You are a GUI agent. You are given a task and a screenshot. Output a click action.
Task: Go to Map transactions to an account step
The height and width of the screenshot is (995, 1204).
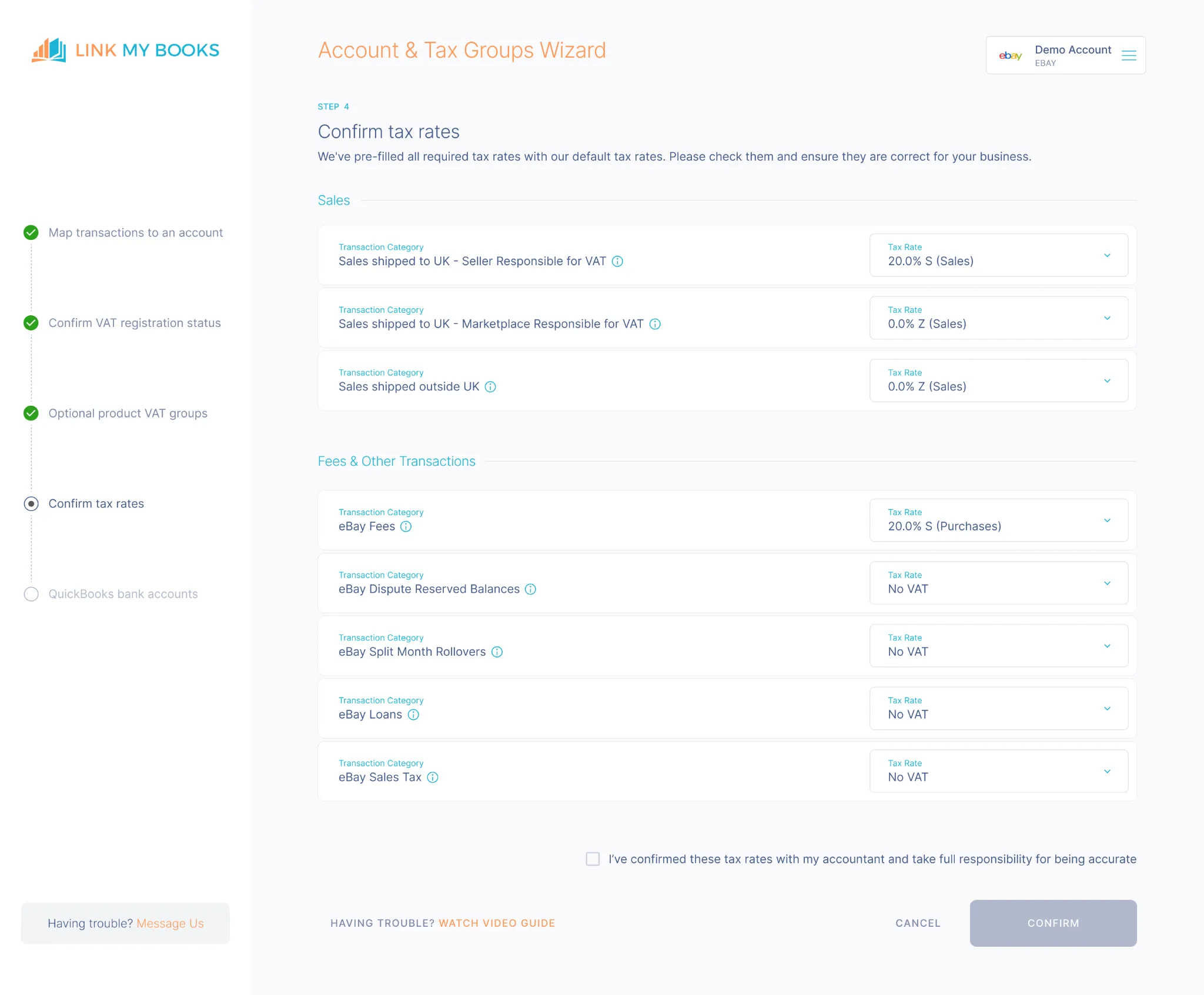tap(135, 232)
